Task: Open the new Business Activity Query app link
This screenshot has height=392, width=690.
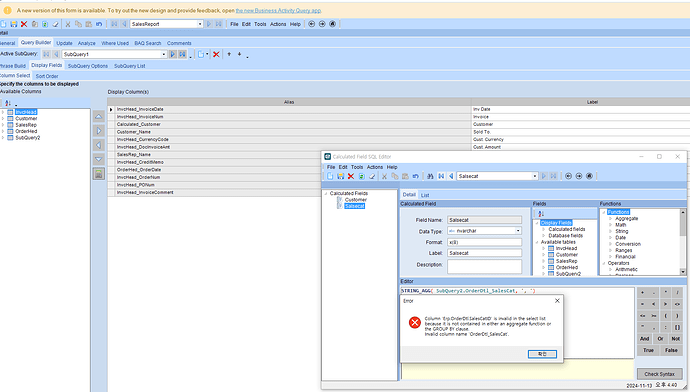Action: [x=278, y=11]
